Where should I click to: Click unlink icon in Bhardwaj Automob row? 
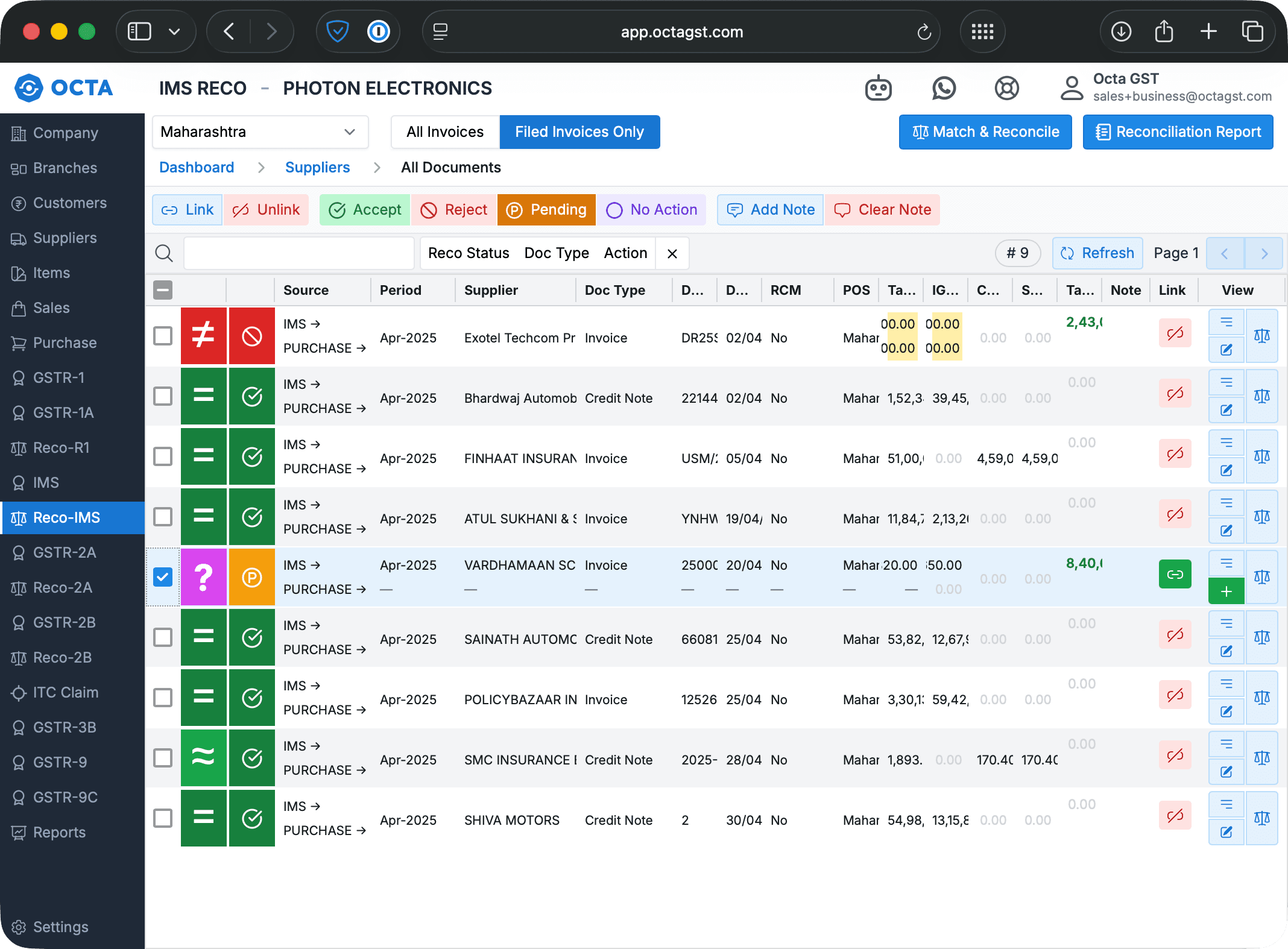coord(1175,394)
